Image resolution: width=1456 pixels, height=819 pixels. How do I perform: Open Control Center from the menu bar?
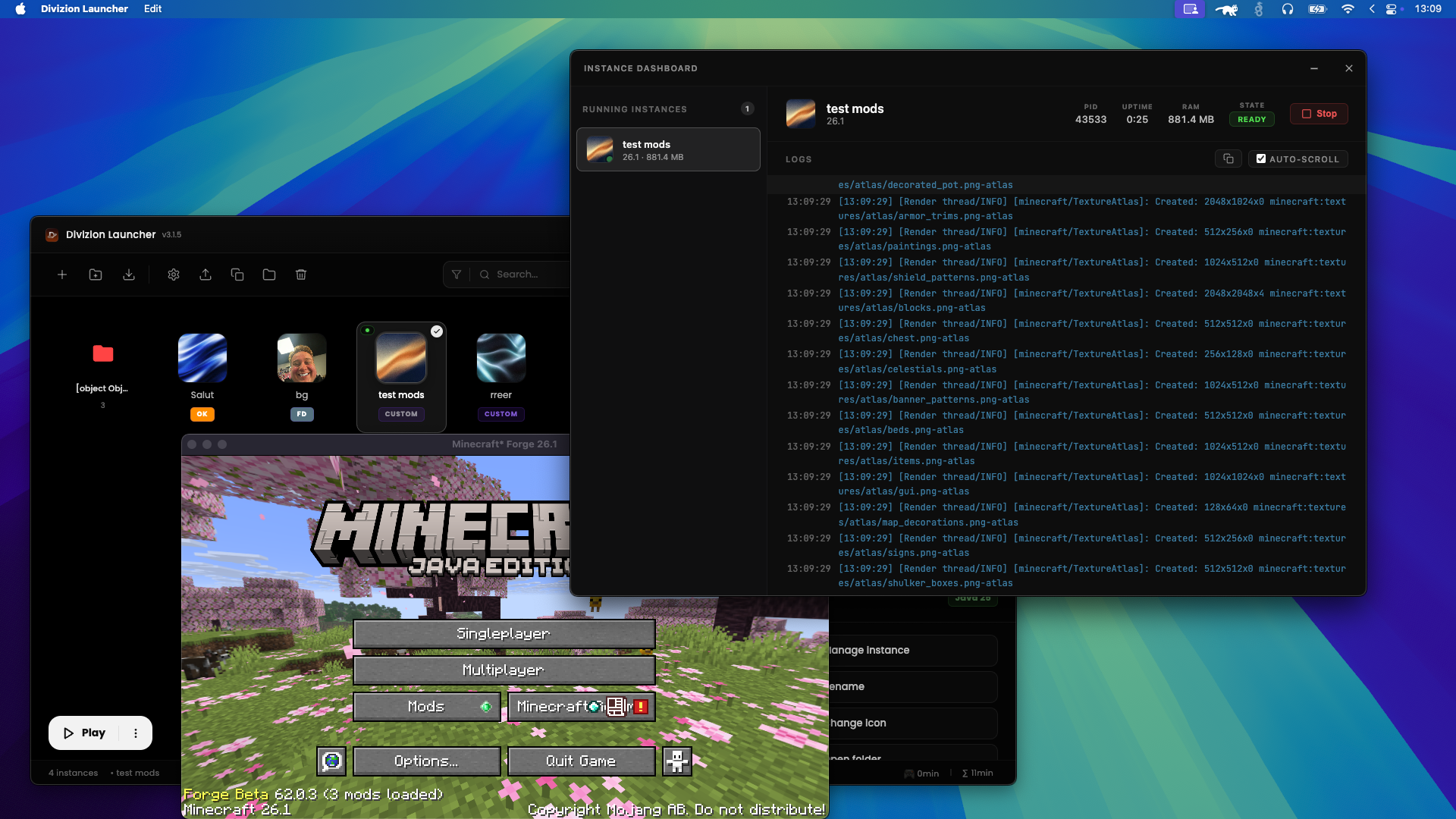coord(1392,9)
